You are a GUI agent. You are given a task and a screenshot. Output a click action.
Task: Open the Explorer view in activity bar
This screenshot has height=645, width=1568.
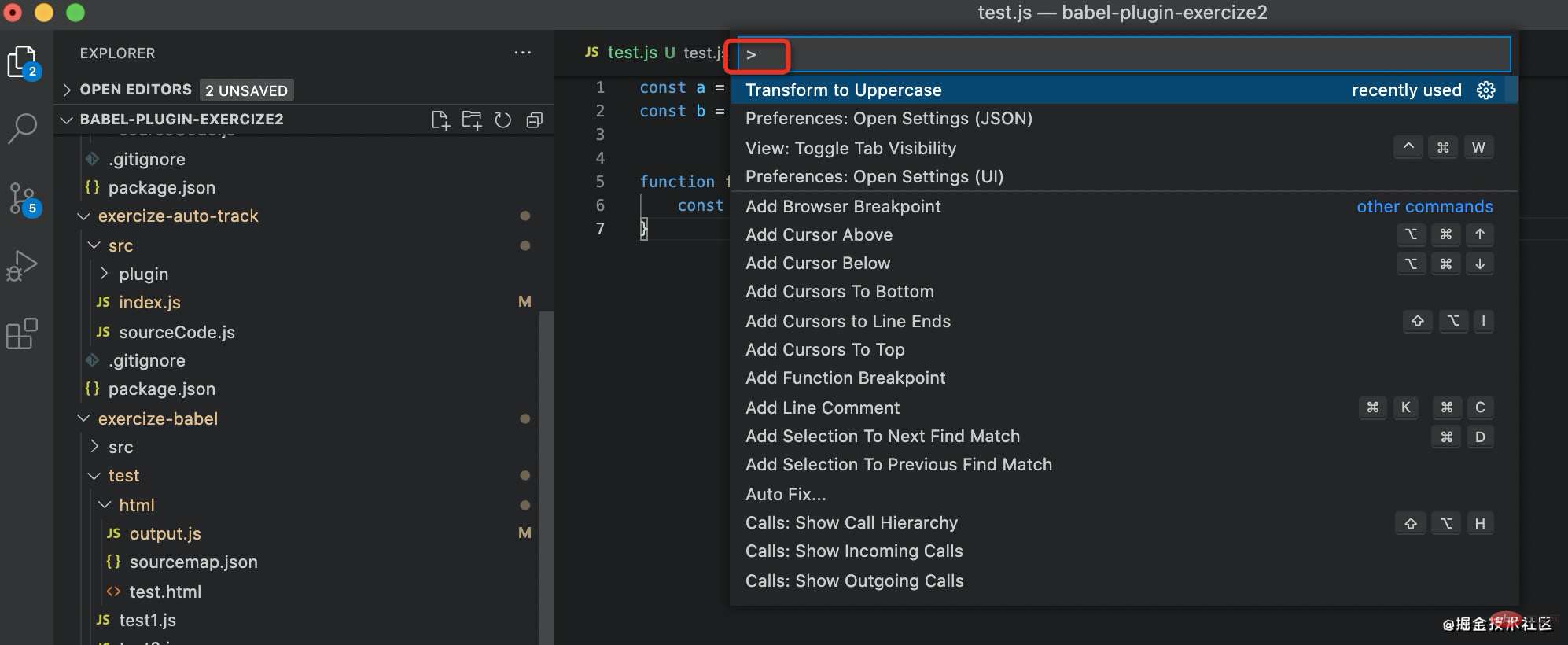[21, 61]
